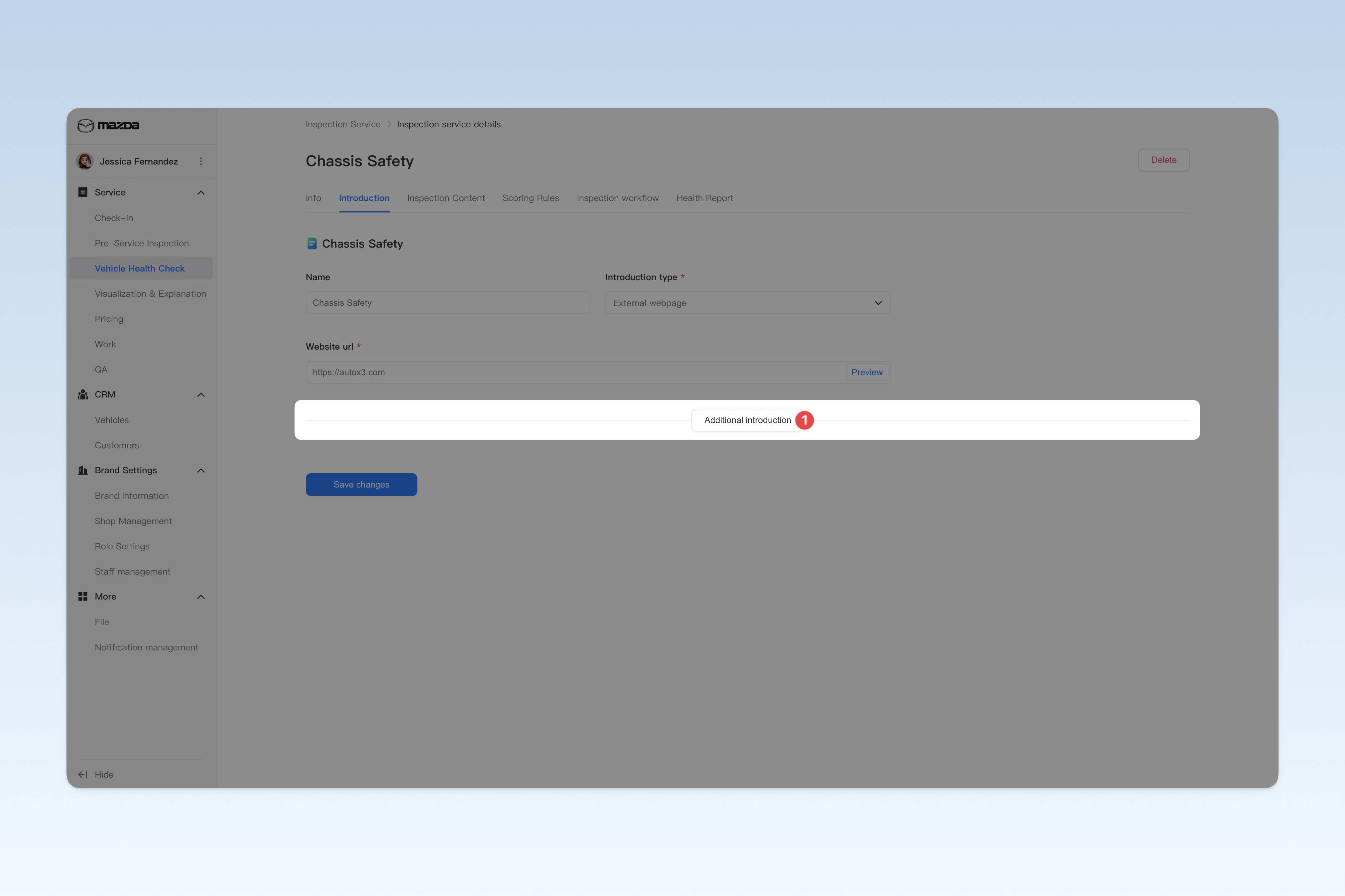Open the Introduction type dropdown
Screen dimensions: 1345x896
coord(748,303)
